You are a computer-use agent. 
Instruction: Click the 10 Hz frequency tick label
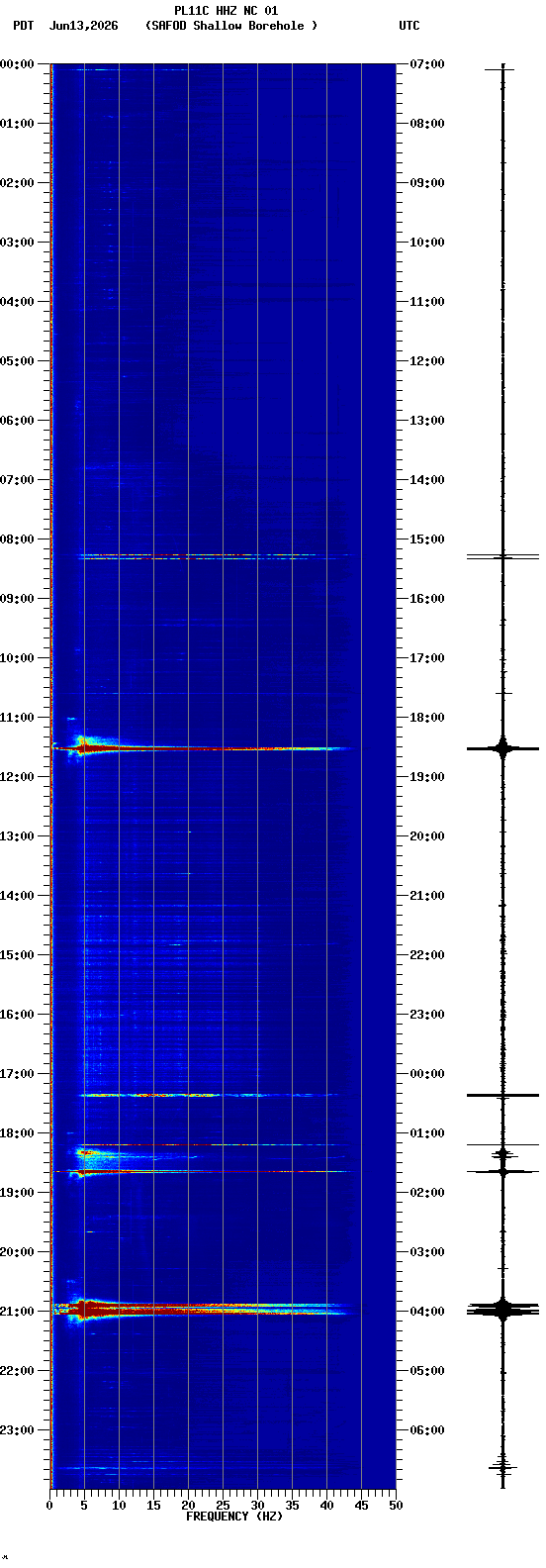click(119, 1506)
